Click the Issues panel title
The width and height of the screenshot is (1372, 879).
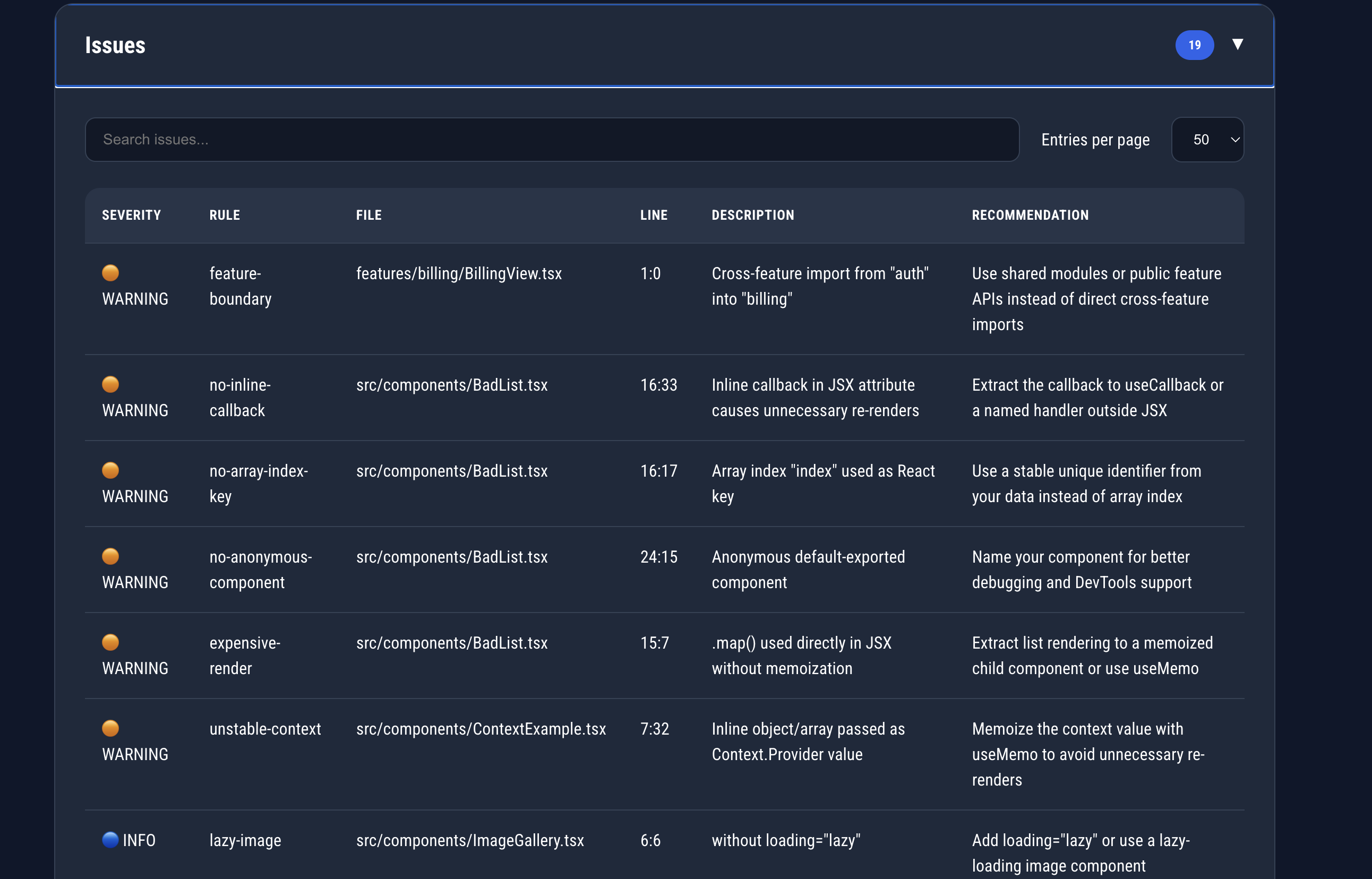click(x=115, y=45)
